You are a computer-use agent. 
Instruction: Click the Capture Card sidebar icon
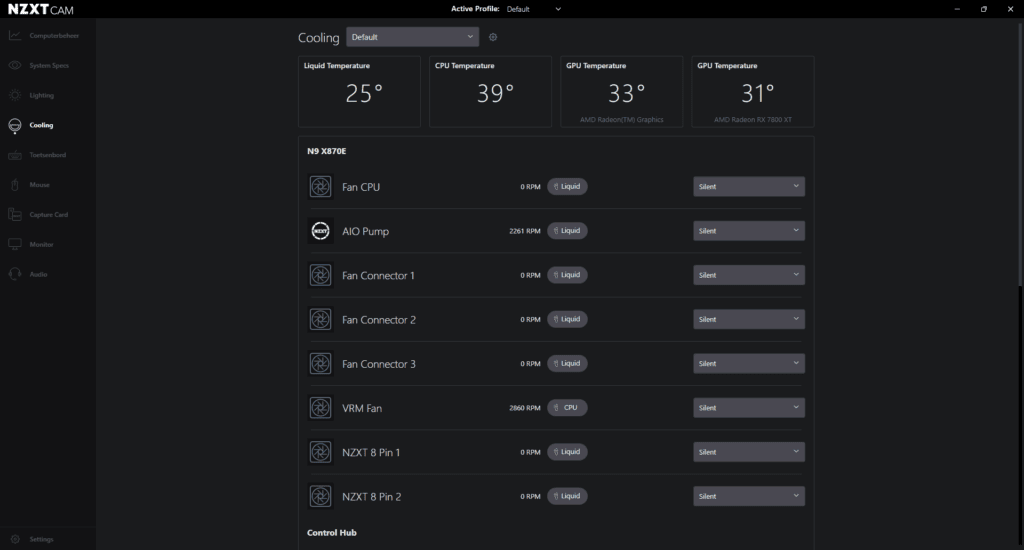point(15,214)
